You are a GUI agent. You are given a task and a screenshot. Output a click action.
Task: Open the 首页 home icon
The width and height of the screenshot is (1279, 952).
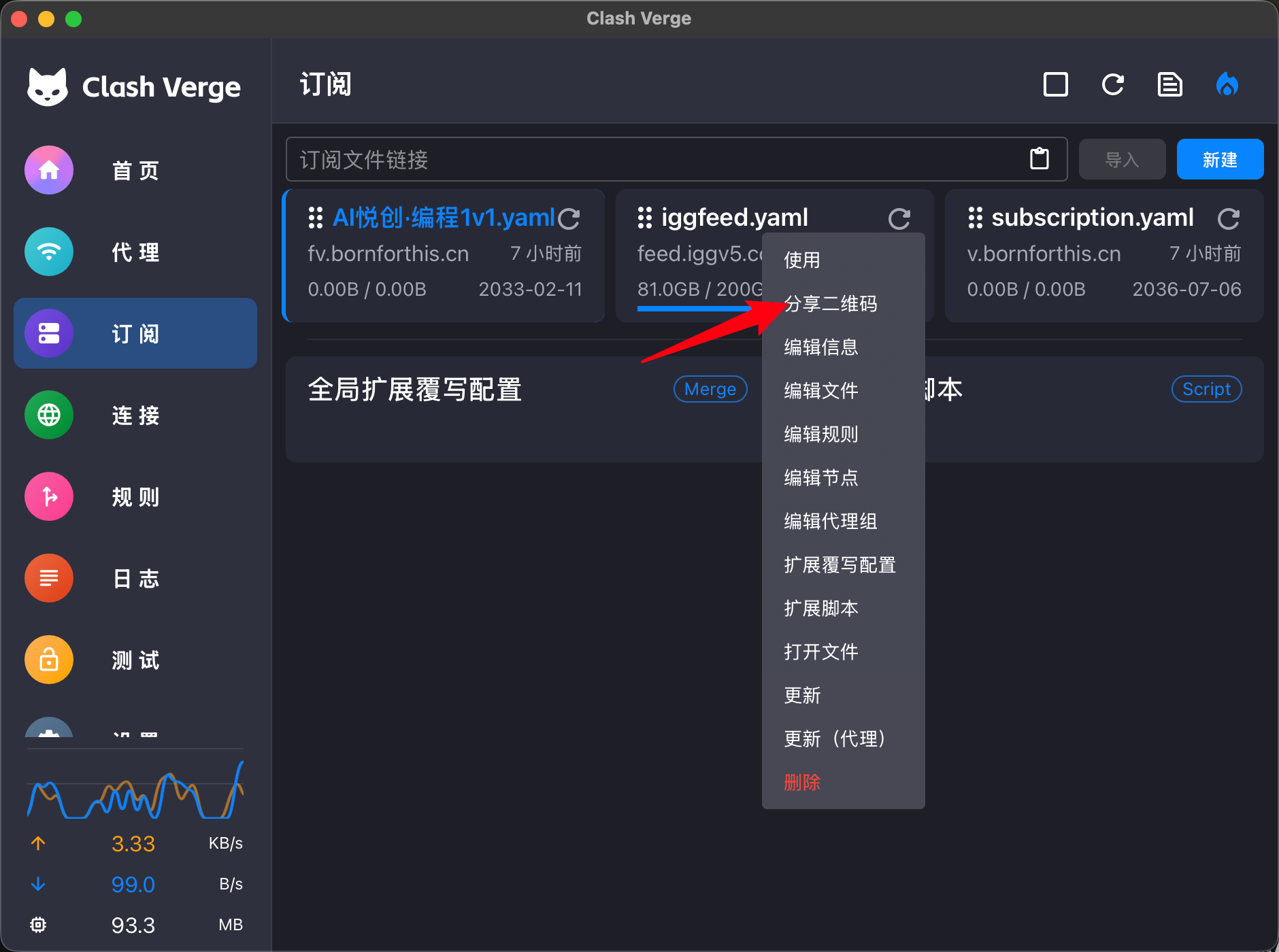[49, 170]
